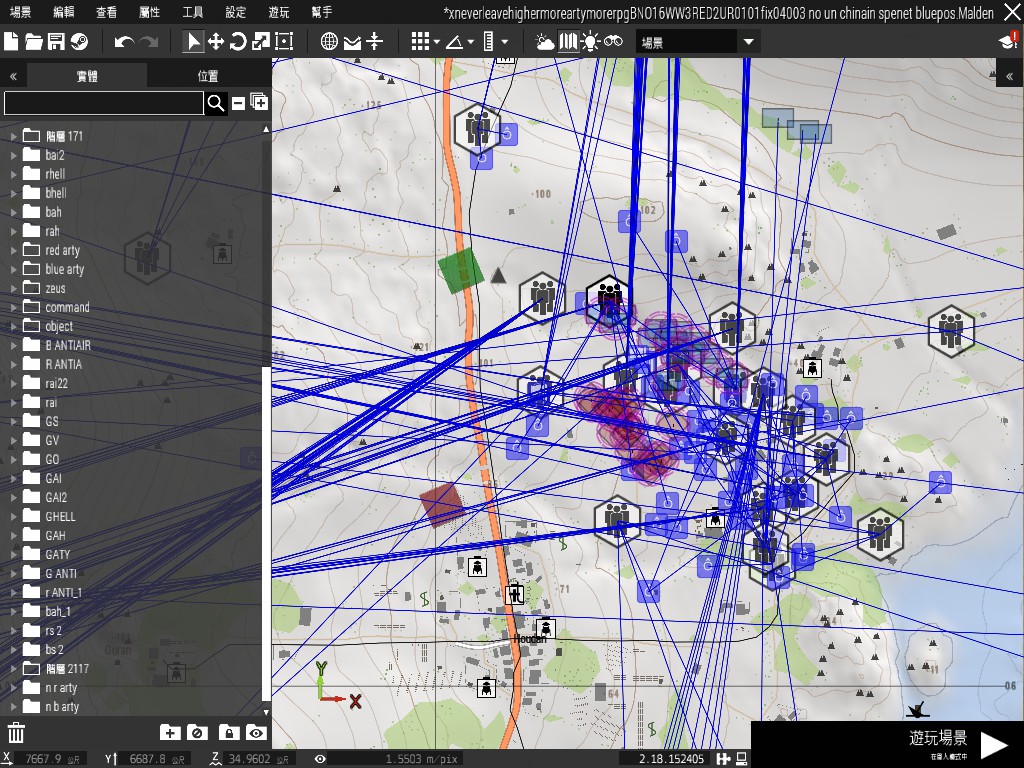Screen dimensions: 1024x768
Task: Toggle layer visibility eye button
Action: 256,733
